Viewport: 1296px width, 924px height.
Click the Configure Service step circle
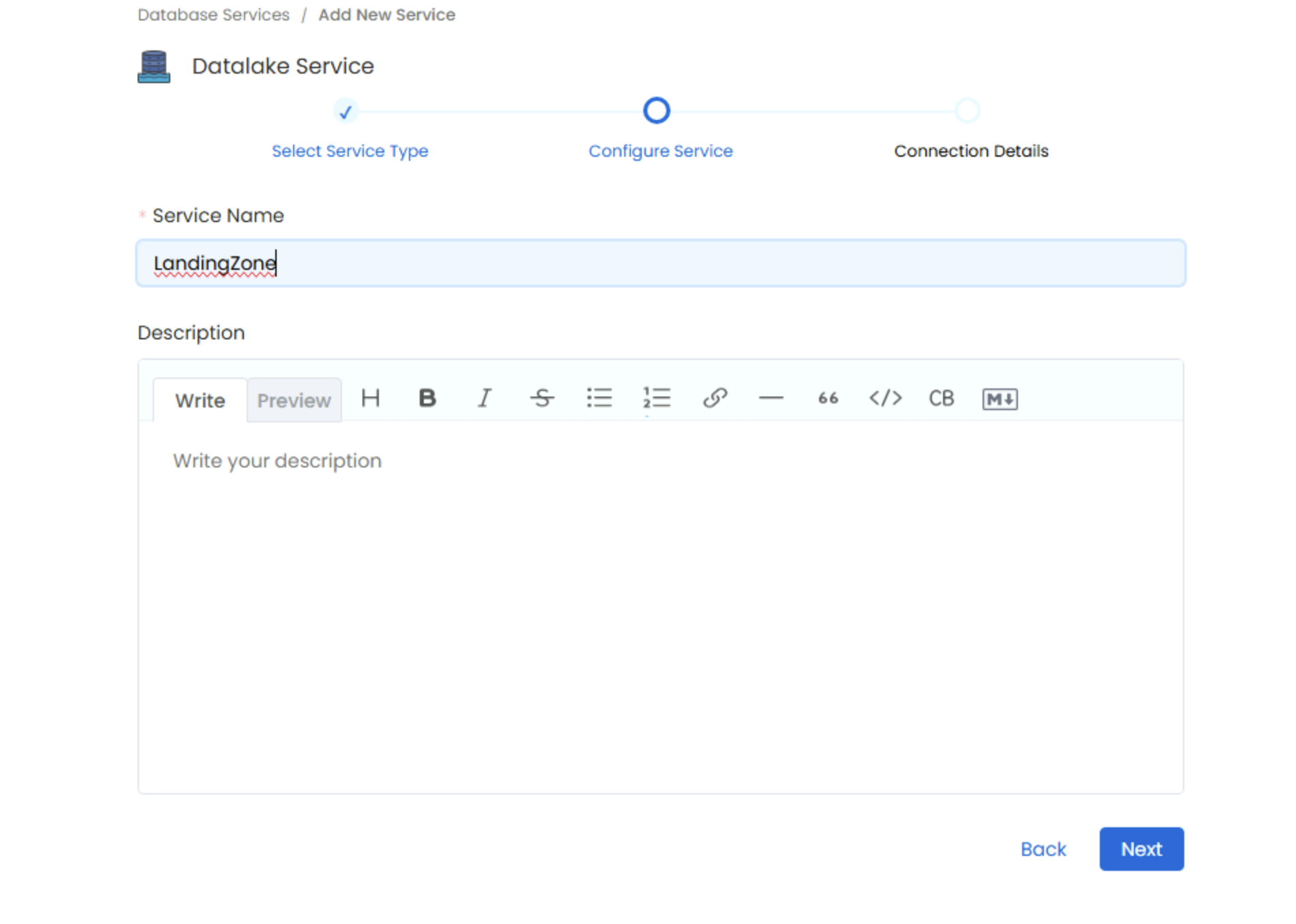(657, 110)
